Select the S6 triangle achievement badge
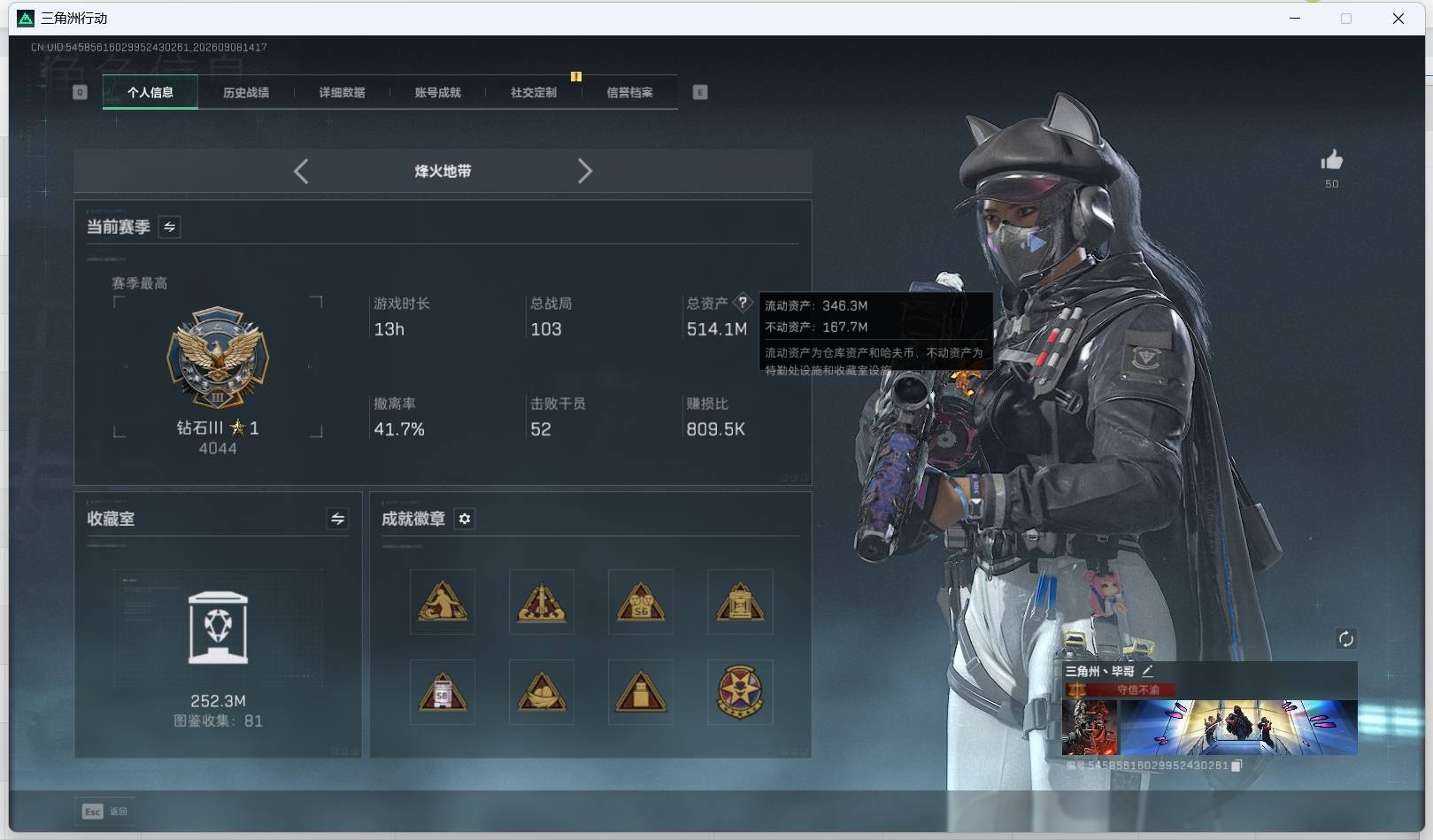This screenshot has width=1433, height=840. point(641,602)
